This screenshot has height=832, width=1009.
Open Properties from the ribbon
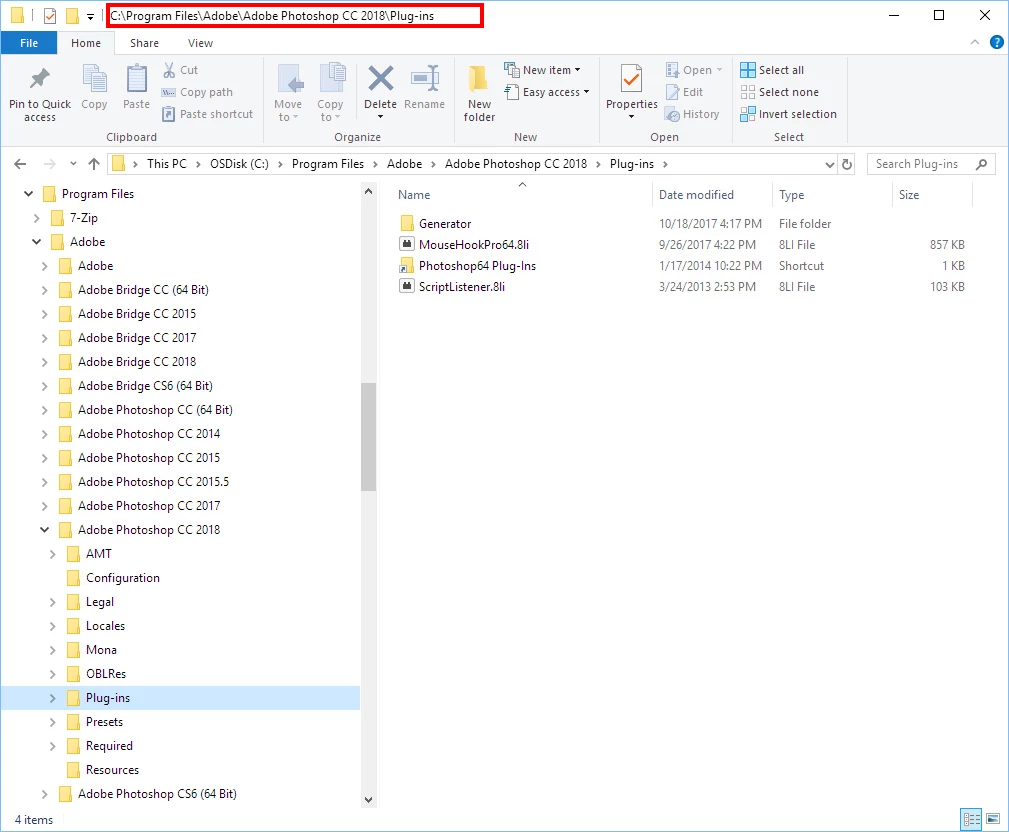631,91
